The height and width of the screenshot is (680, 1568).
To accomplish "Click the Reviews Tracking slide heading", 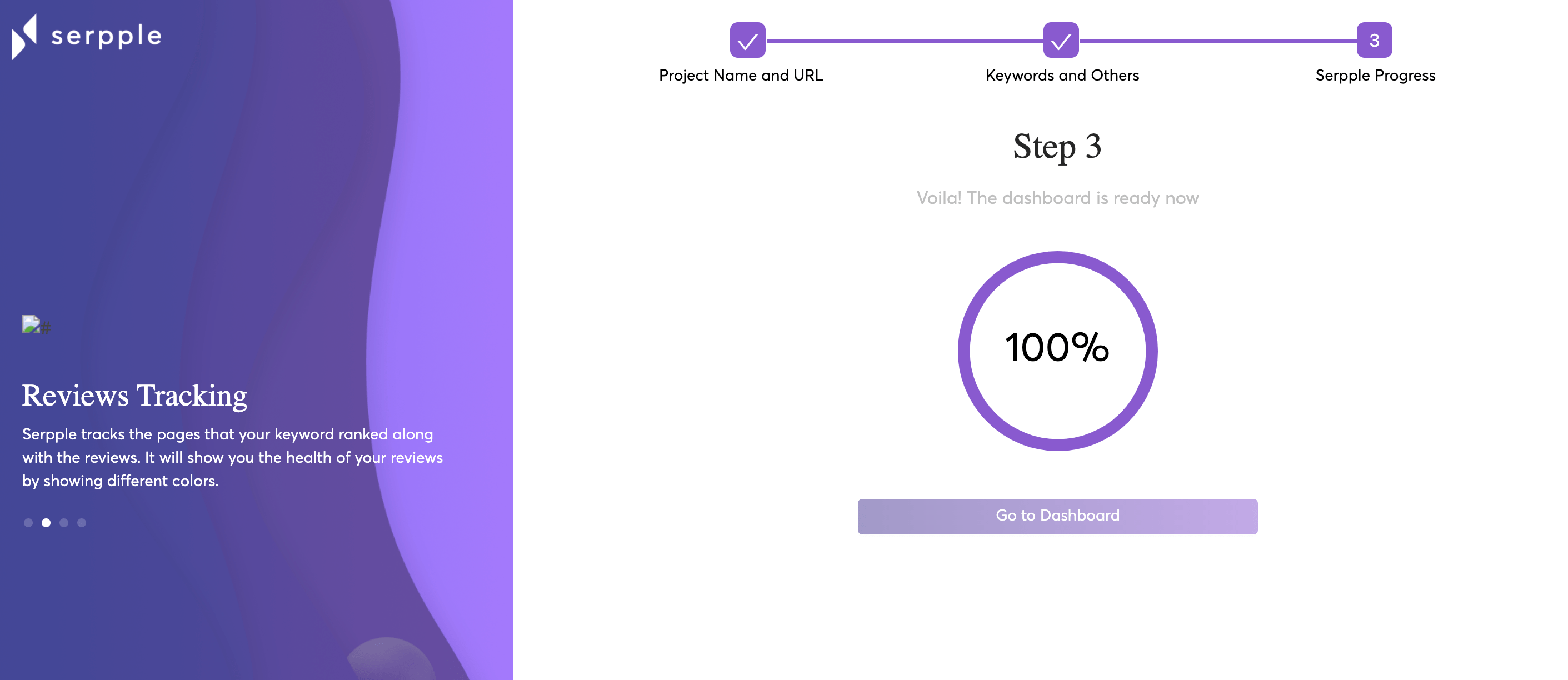I will 134,396.
